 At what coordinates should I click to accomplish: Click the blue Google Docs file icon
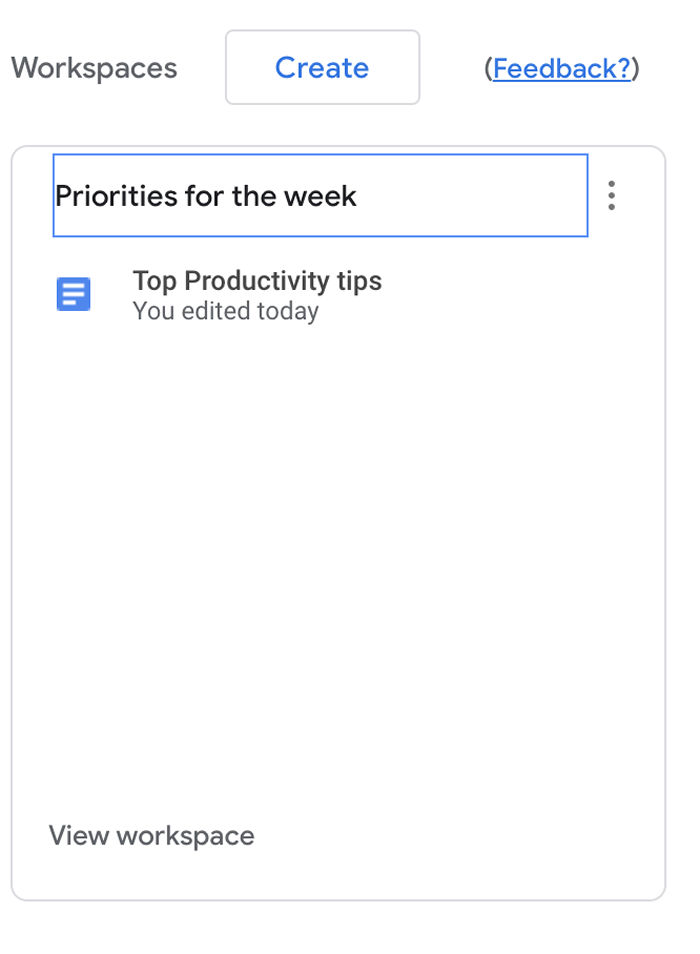[x=74, y=294]
